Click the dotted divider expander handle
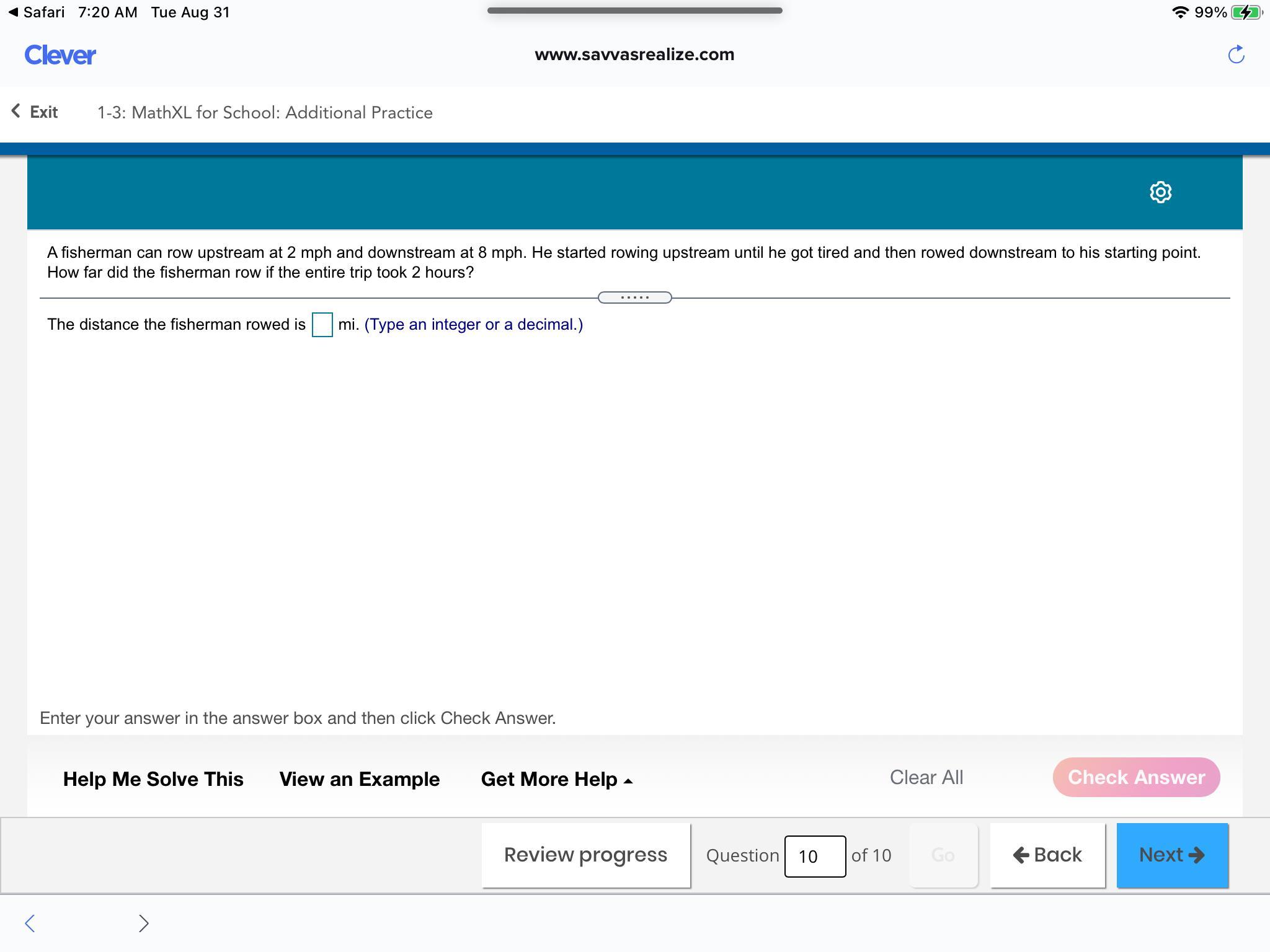 click(x=634, y=297)
